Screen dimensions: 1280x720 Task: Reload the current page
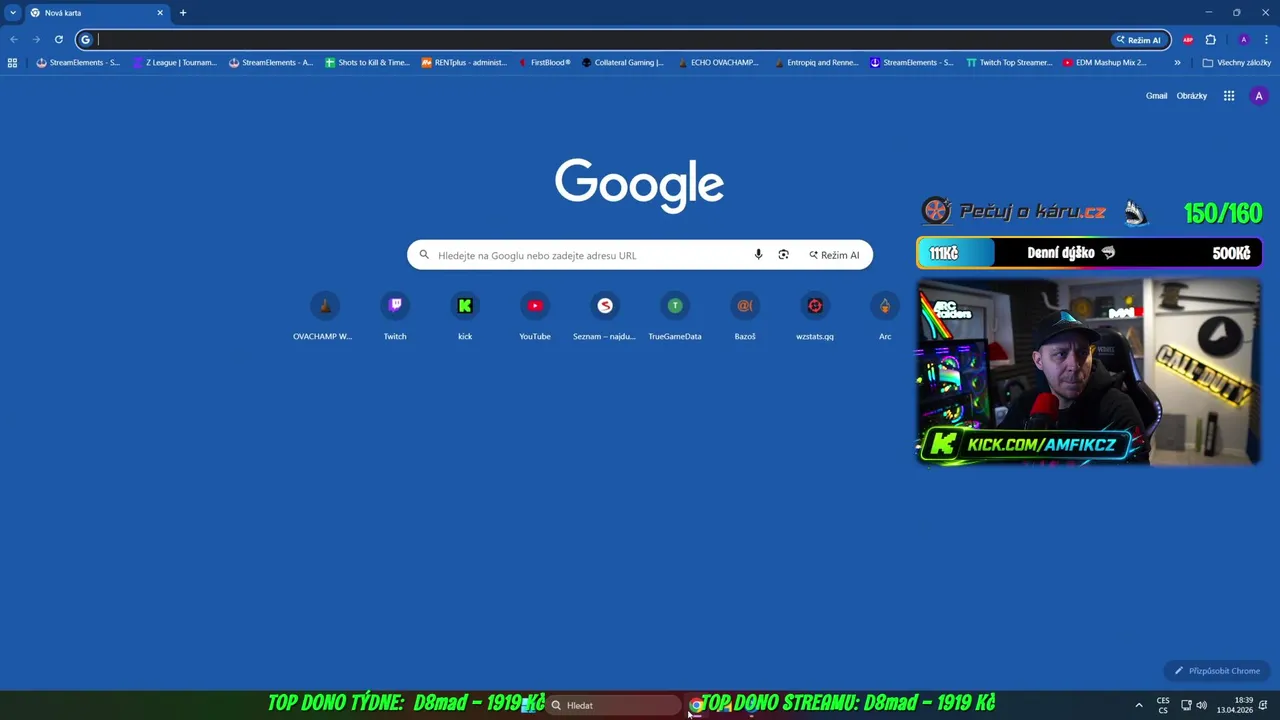click(59, 40)
